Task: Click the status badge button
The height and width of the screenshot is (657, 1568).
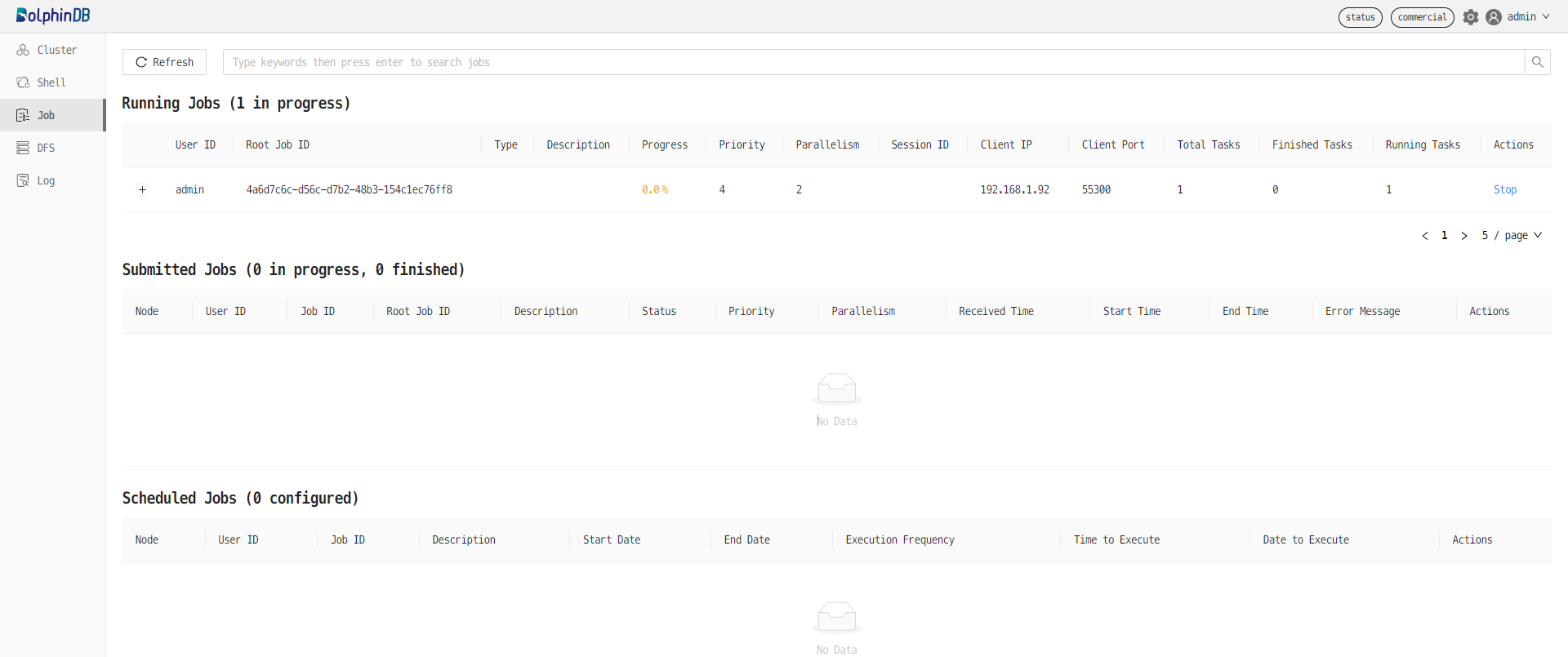Action: pos(1360,17)
